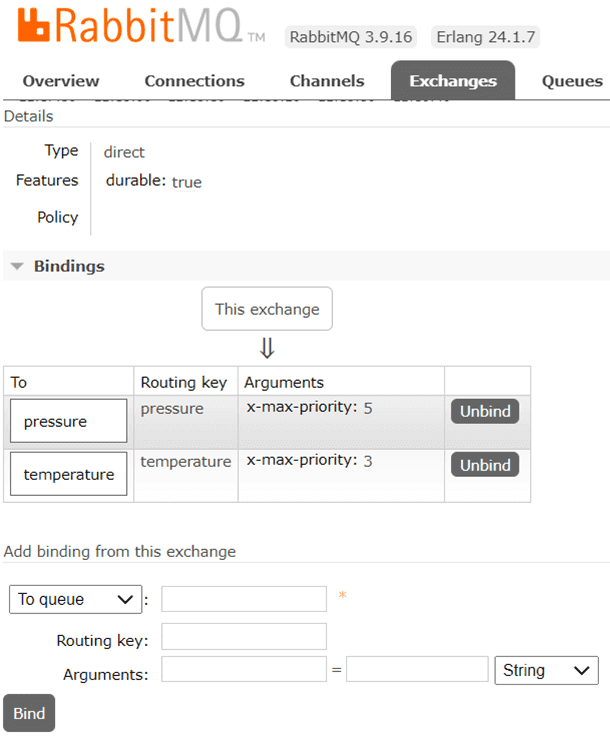This screenshot has width=610, height=739.
Task: Unbind the temperature queue binding
Action: click(x=485, y=465)
